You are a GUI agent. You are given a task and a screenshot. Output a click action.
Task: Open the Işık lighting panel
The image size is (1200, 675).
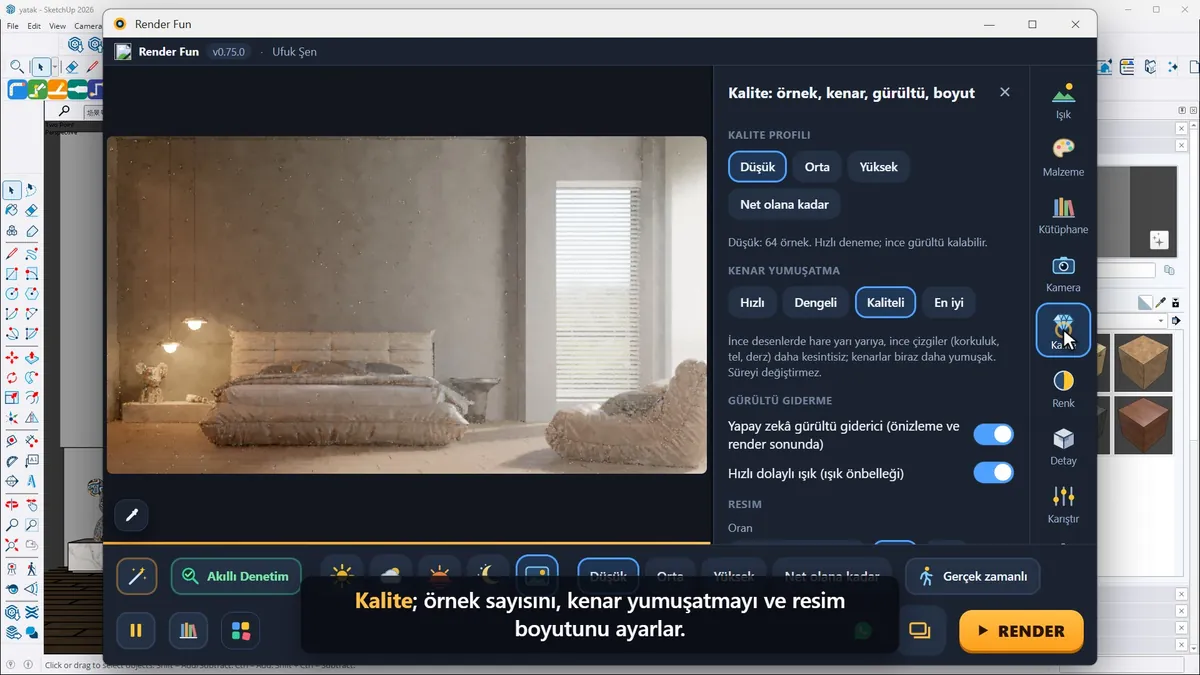point(1063,101)
